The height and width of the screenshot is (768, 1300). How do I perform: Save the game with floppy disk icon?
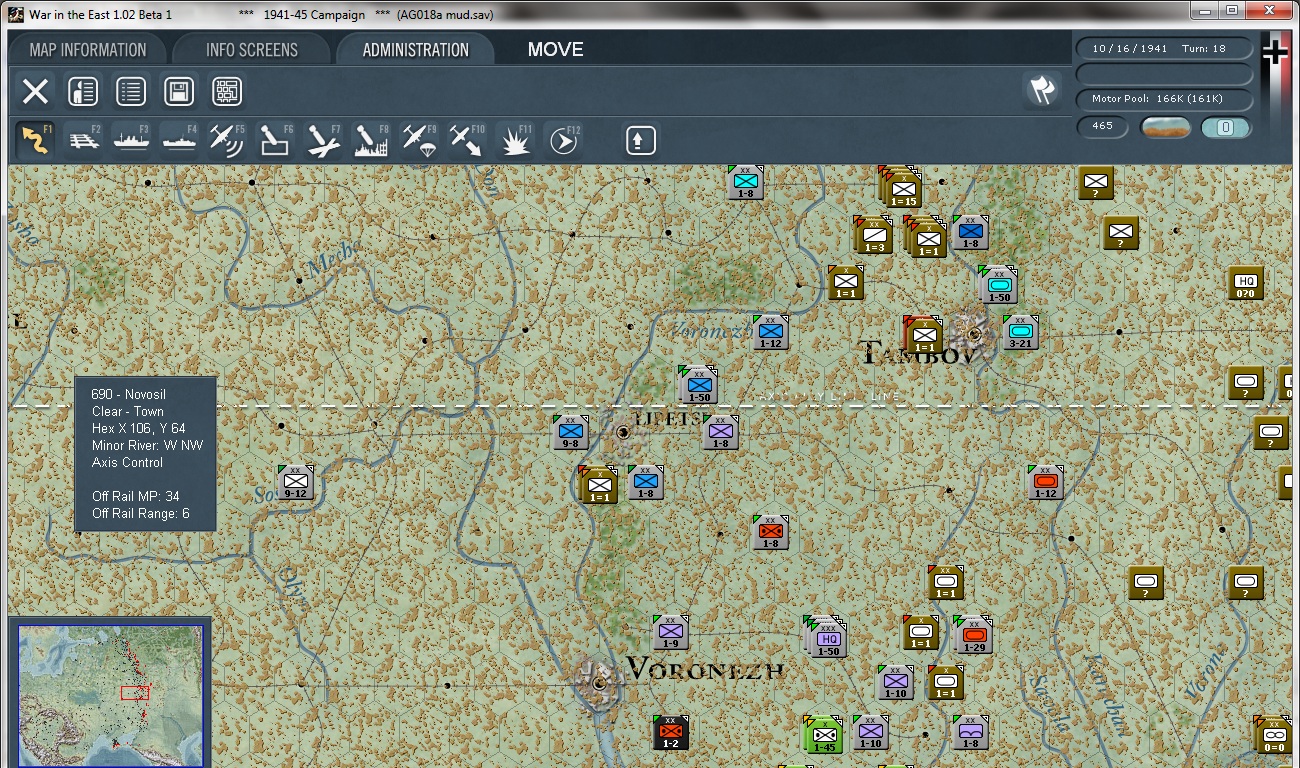coord(179,92)
